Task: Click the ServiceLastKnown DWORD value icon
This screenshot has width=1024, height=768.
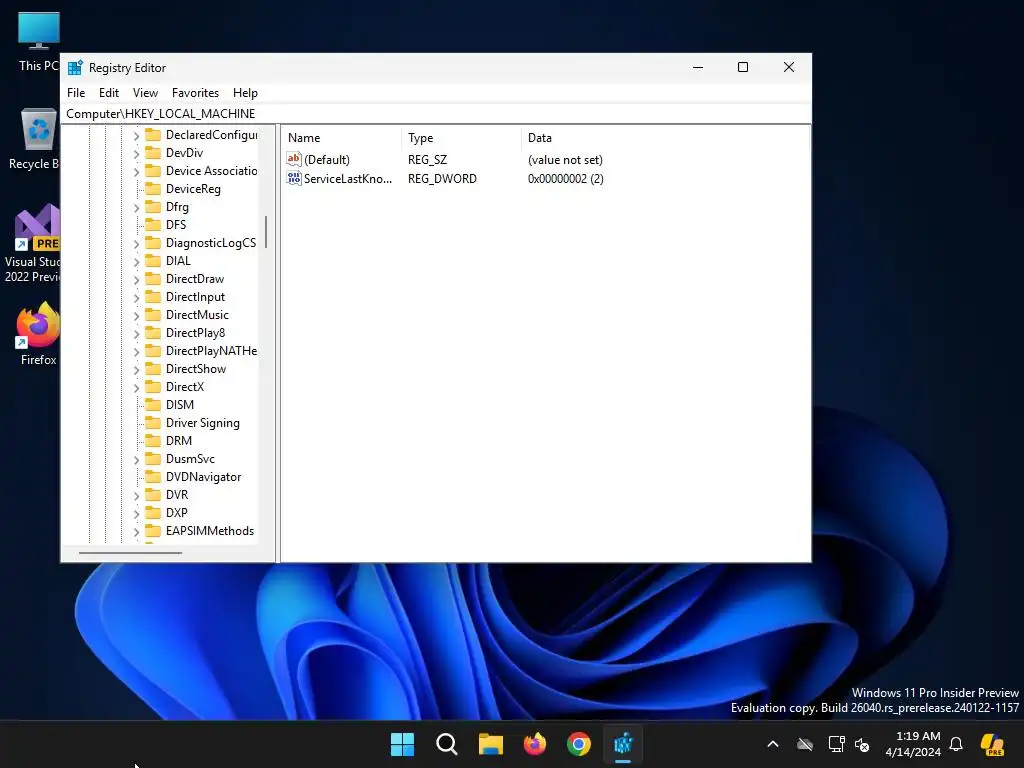Action: (294, 178)
